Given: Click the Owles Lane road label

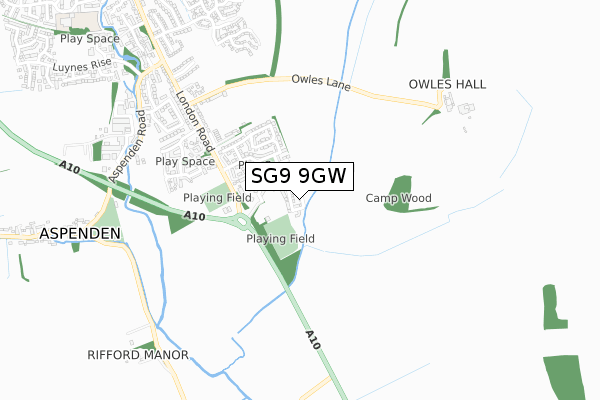Looking at the screenshot, I should (321, 83).
